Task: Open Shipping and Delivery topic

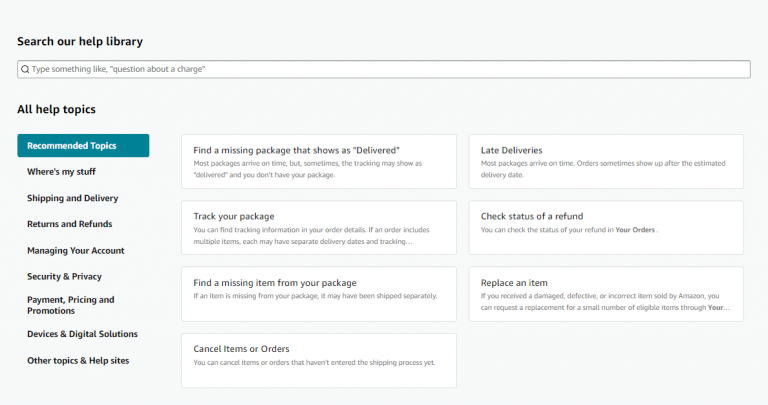Action: (72, 198)
